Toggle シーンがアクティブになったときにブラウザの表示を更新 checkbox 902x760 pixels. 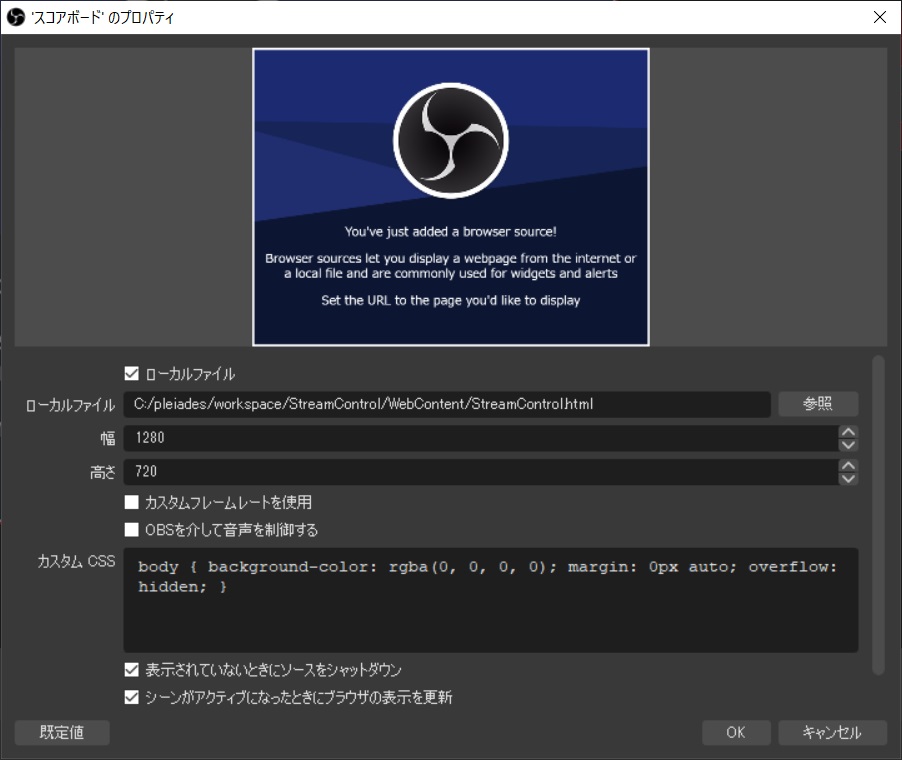(x=132, y=697)
